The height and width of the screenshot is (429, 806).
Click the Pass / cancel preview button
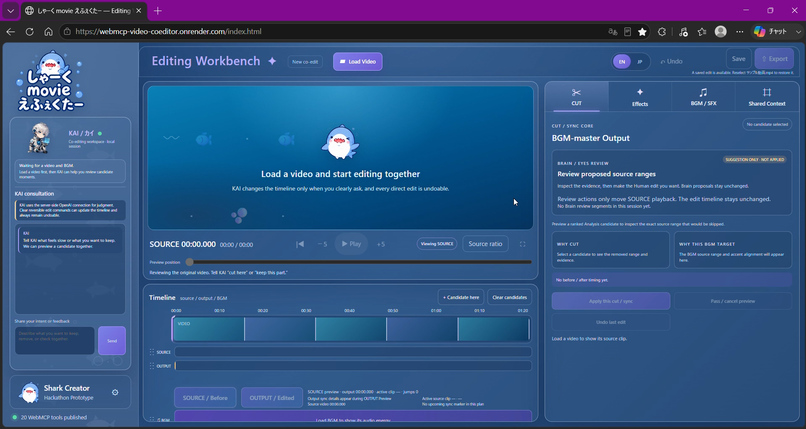[732, 301]
